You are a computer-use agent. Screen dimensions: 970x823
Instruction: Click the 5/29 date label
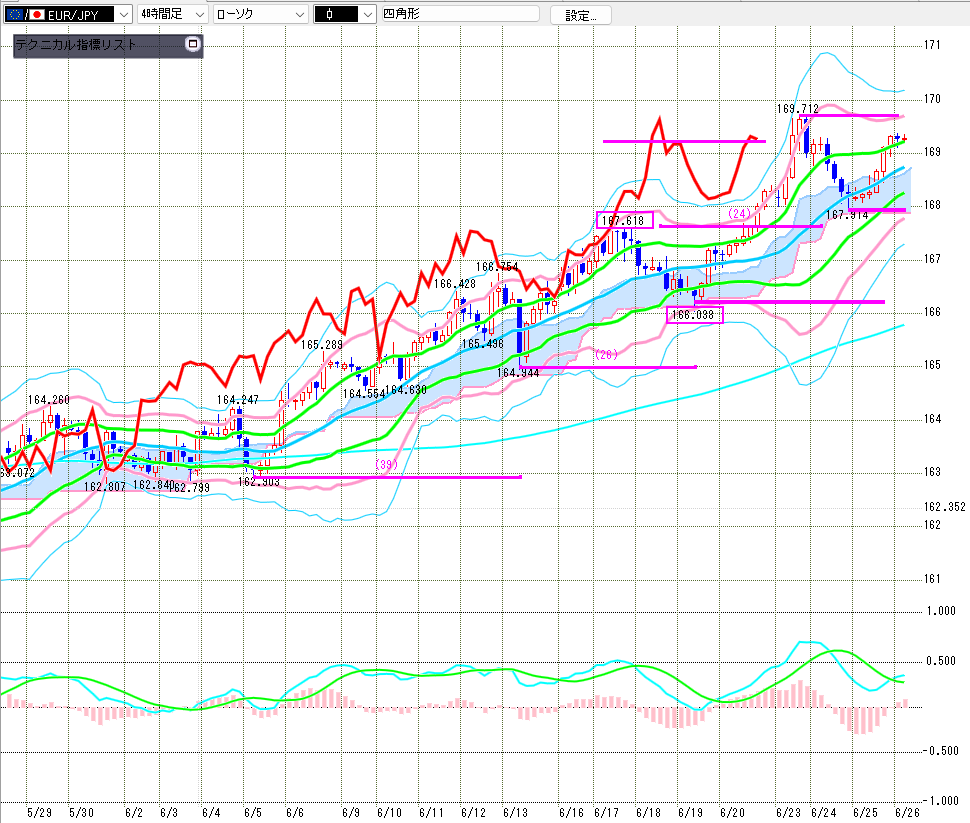(x=40, y=812)
